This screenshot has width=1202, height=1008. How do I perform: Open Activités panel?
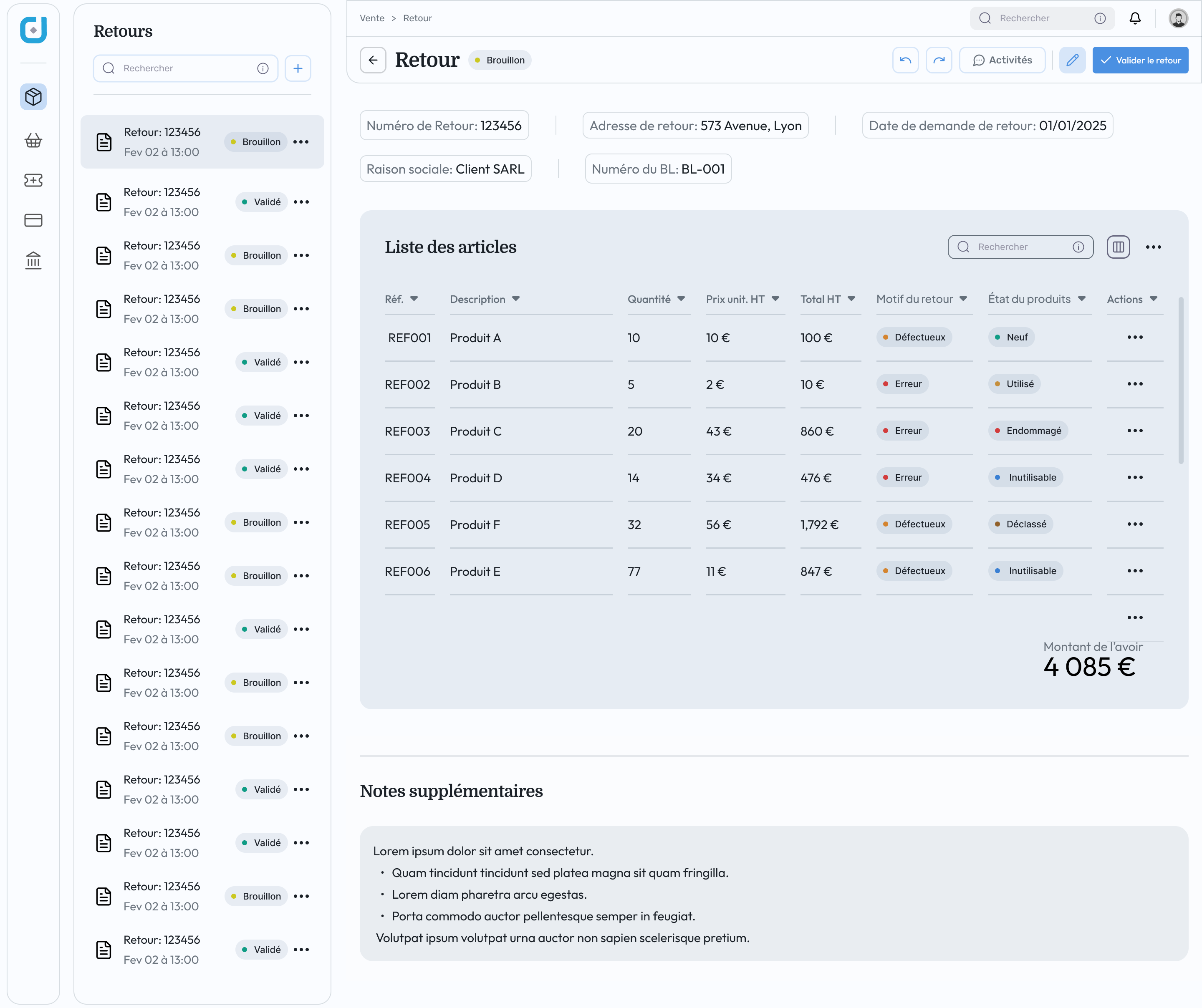point(1002,60)
